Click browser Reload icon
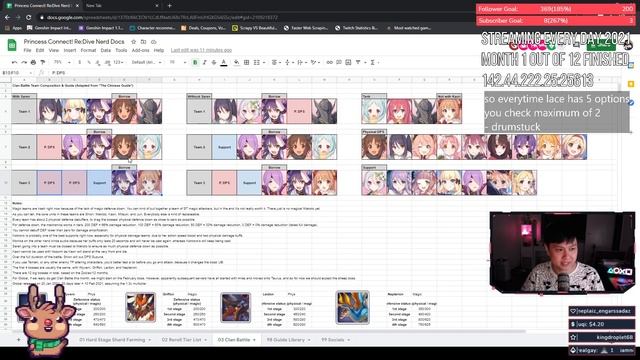Viewport: 640px width, 360px height. pyautogui.click(x=29, y=18)
